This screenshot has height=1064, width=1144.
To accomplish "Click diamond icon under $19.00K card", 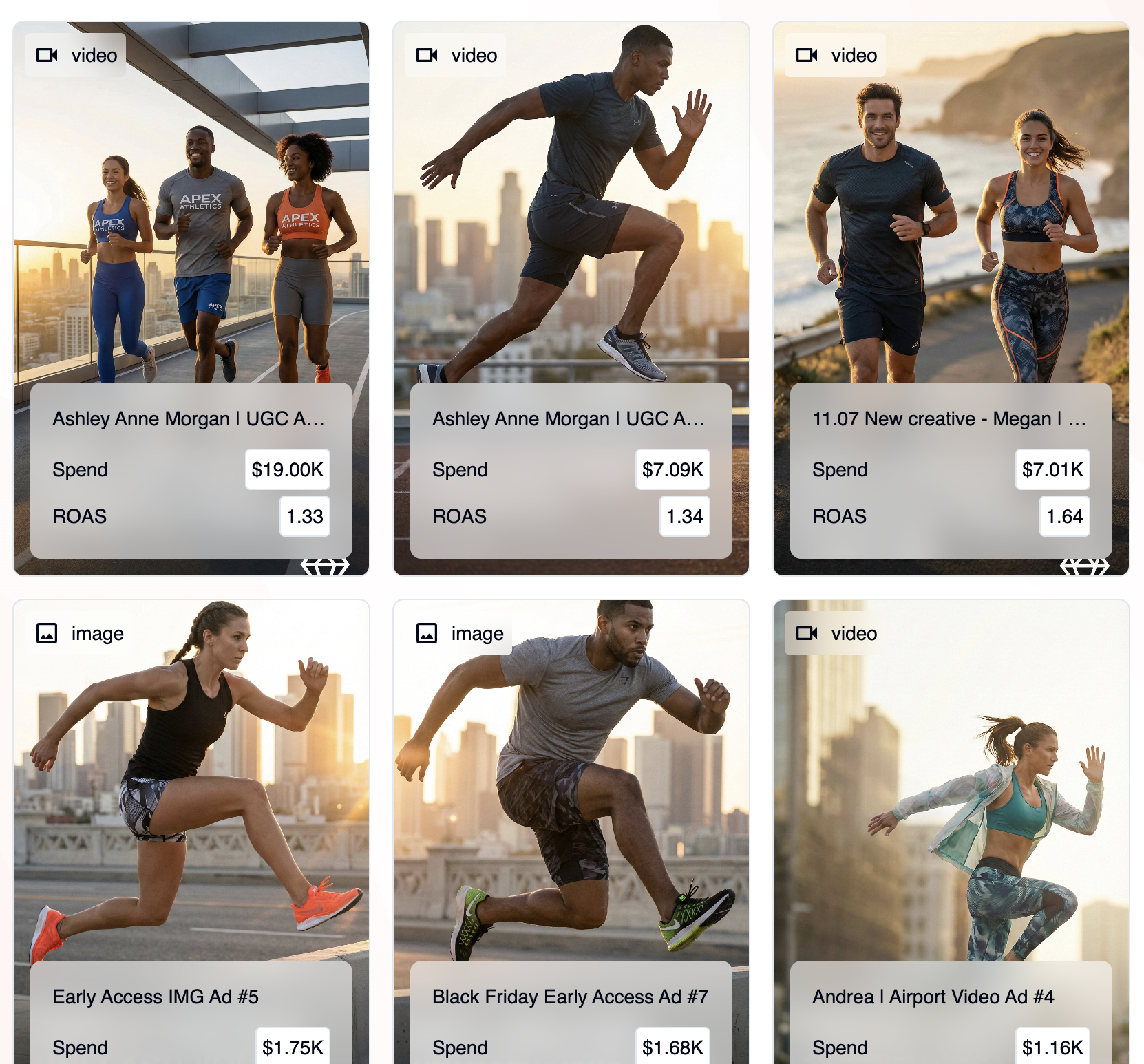I will (325, 566).
